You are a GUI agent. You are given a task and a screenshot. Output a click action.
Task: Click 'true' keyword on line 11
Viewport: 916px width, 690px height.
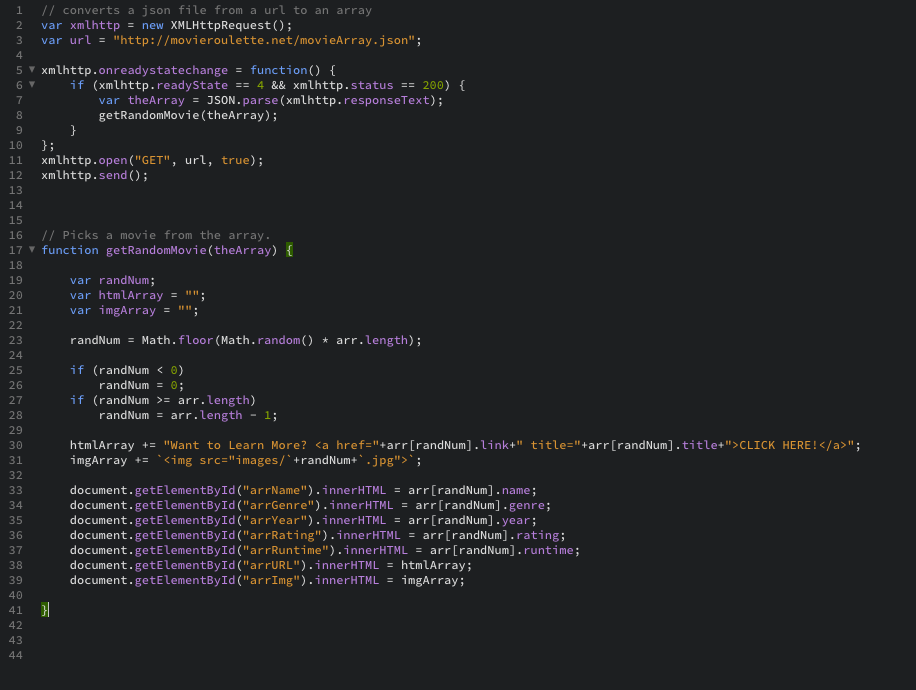pos(235,160)
